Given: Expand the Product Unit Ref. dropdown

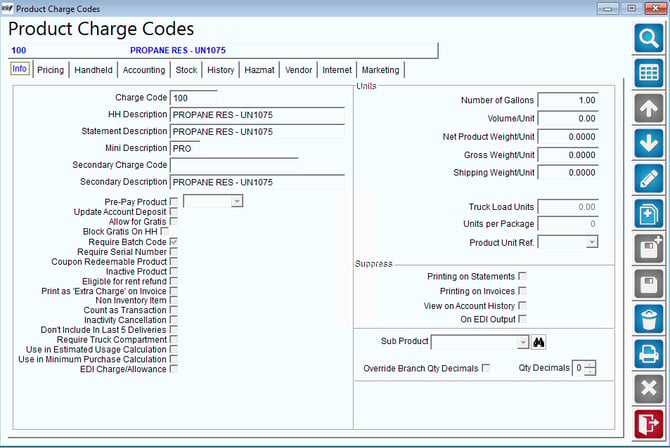Looking at the screenshot, I should (591, 242).
